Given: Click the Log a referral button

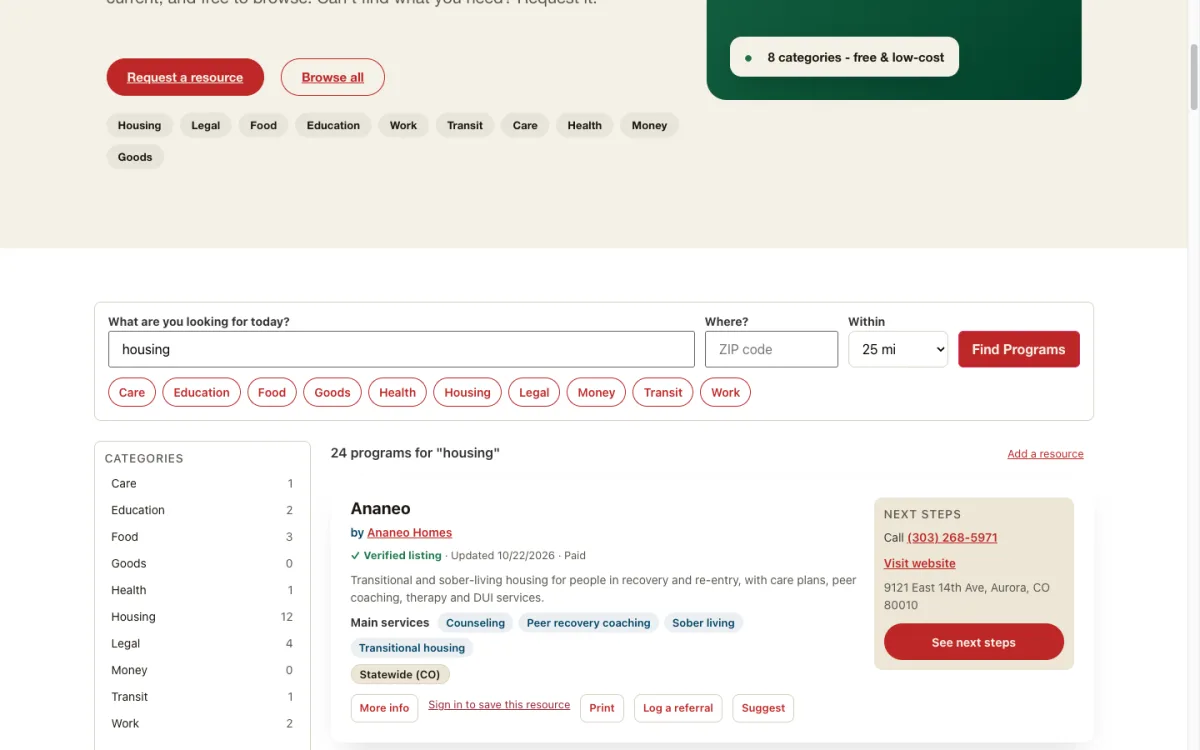Looking at the screenshot, I should tap(678, 708).
